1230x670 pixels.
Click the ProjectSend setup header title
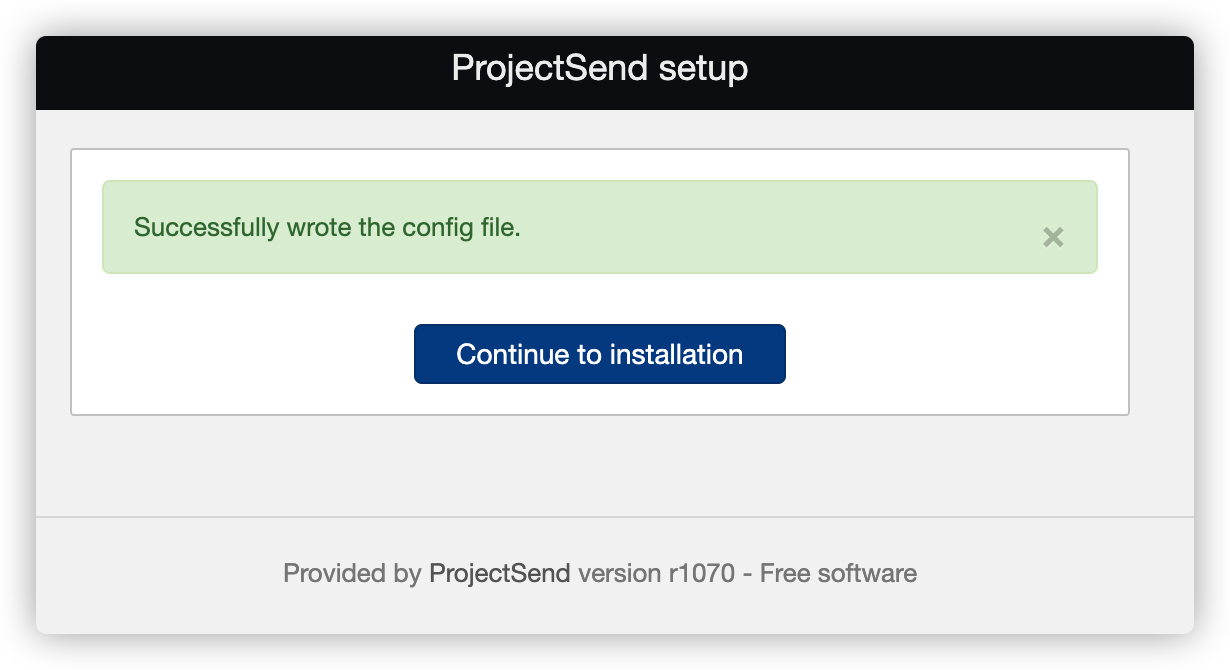click(x=600, y=68)
